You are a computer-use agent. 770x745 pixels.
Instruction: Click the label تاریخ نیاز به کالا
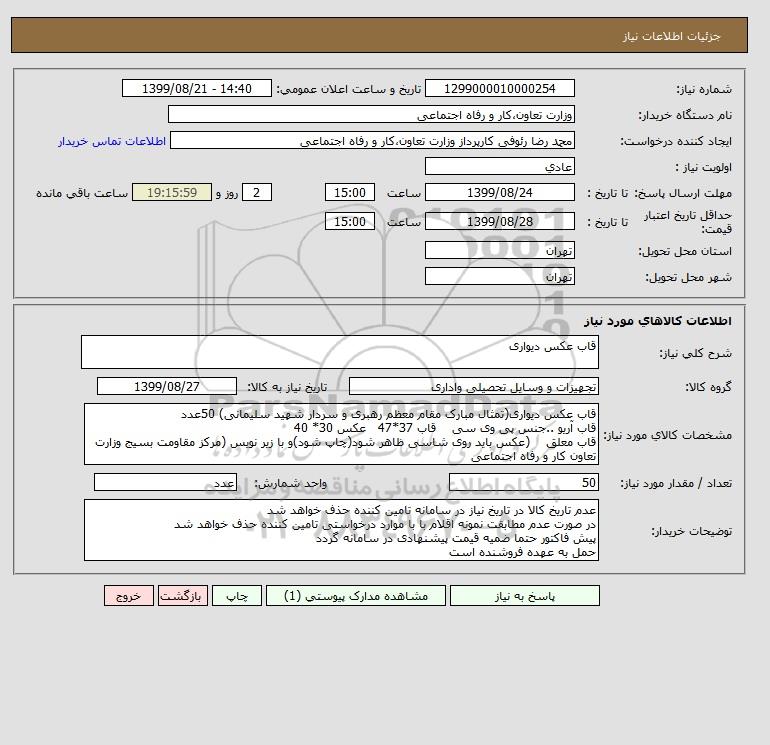tap(287, 387)
